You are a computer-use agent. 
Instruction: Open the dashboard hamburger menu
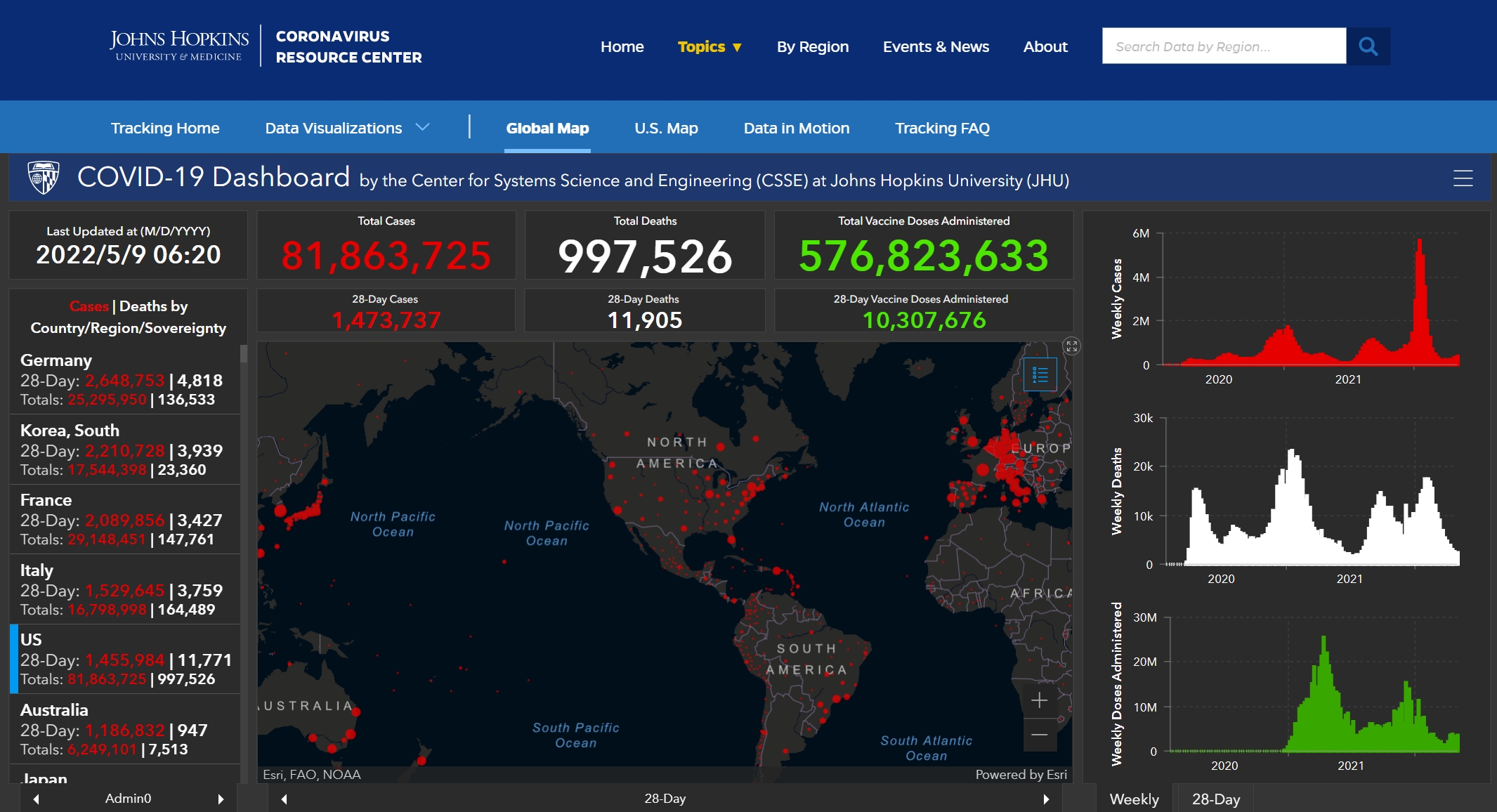(1463, 178)
